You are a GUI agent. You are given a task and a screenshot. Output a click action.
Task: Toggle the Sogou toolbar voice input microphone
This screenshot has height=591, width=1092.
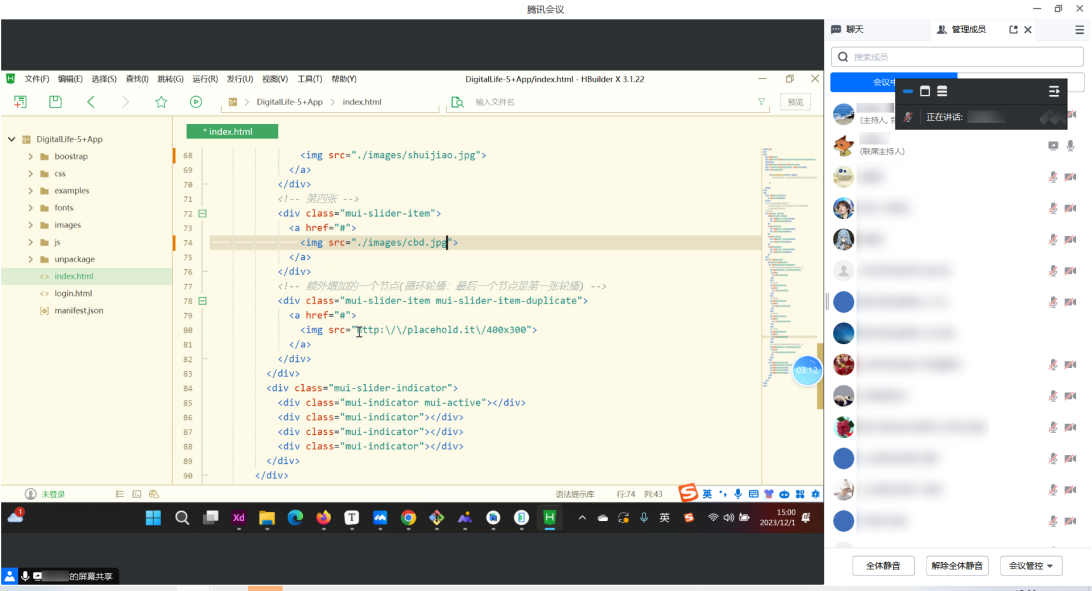coord(738,494)
